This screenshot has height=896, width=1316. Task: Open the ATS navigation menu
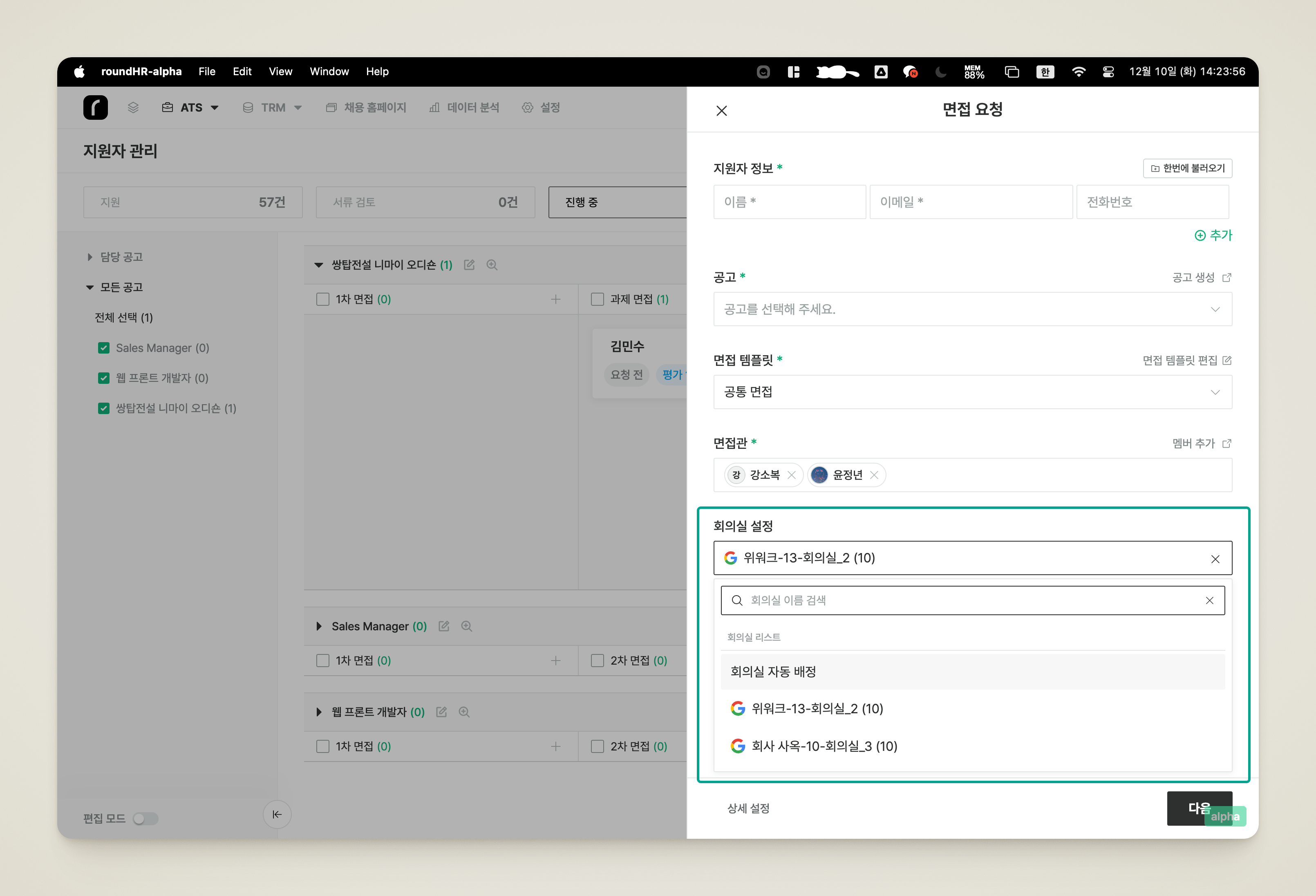coord(190,108)
